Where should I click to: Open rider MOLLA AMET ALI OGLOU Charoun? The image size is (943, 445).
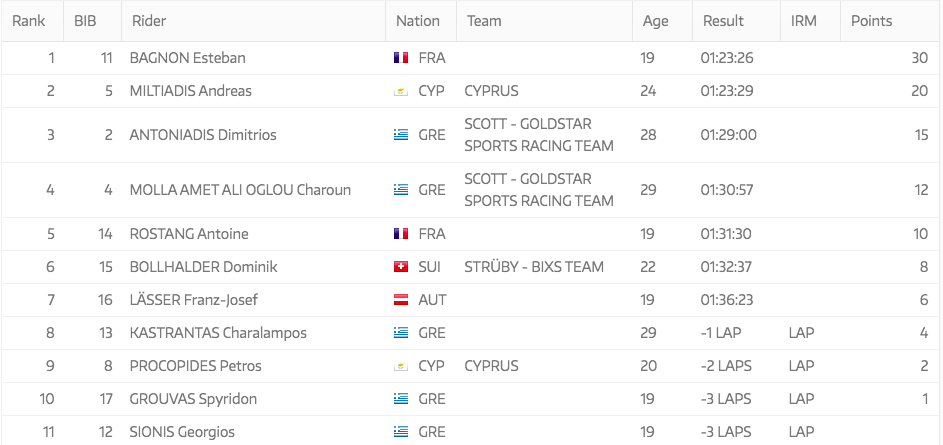coord(240,190)
